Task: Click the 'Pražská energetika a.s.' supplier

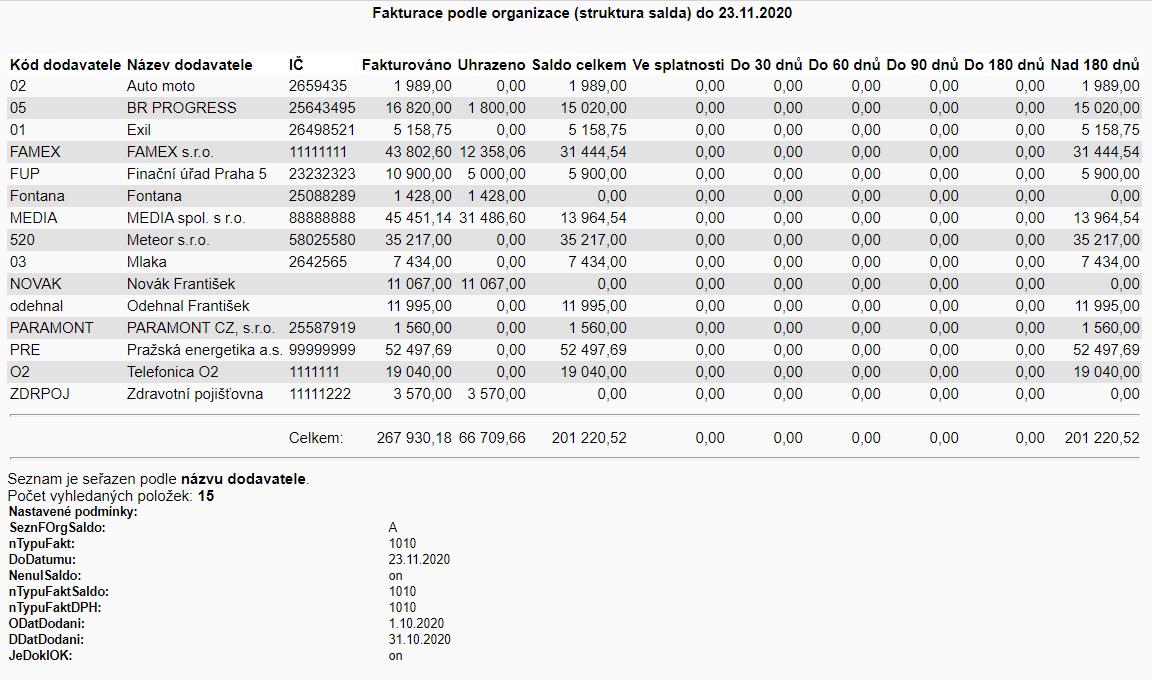Action: [x=203, y=350]
